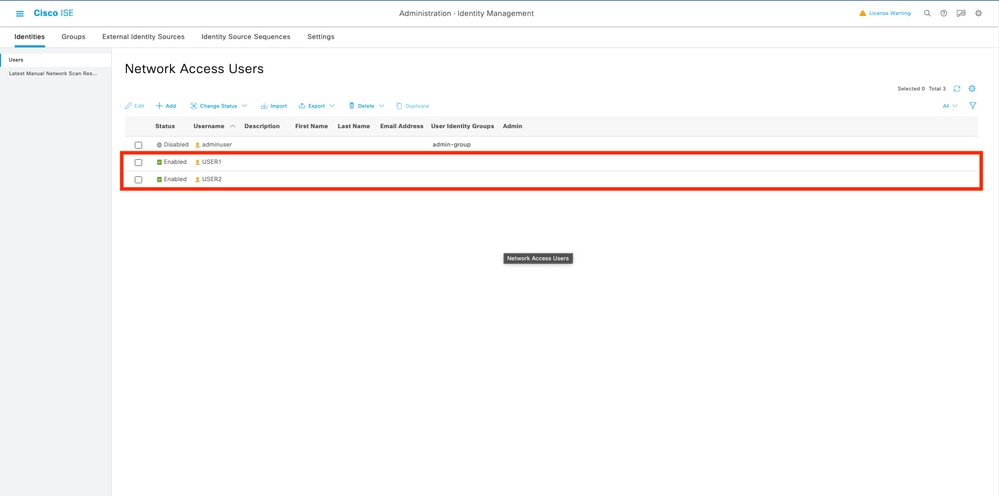
Task: Toggle the Username sort arrow
Action: click(x=233, y=126)
